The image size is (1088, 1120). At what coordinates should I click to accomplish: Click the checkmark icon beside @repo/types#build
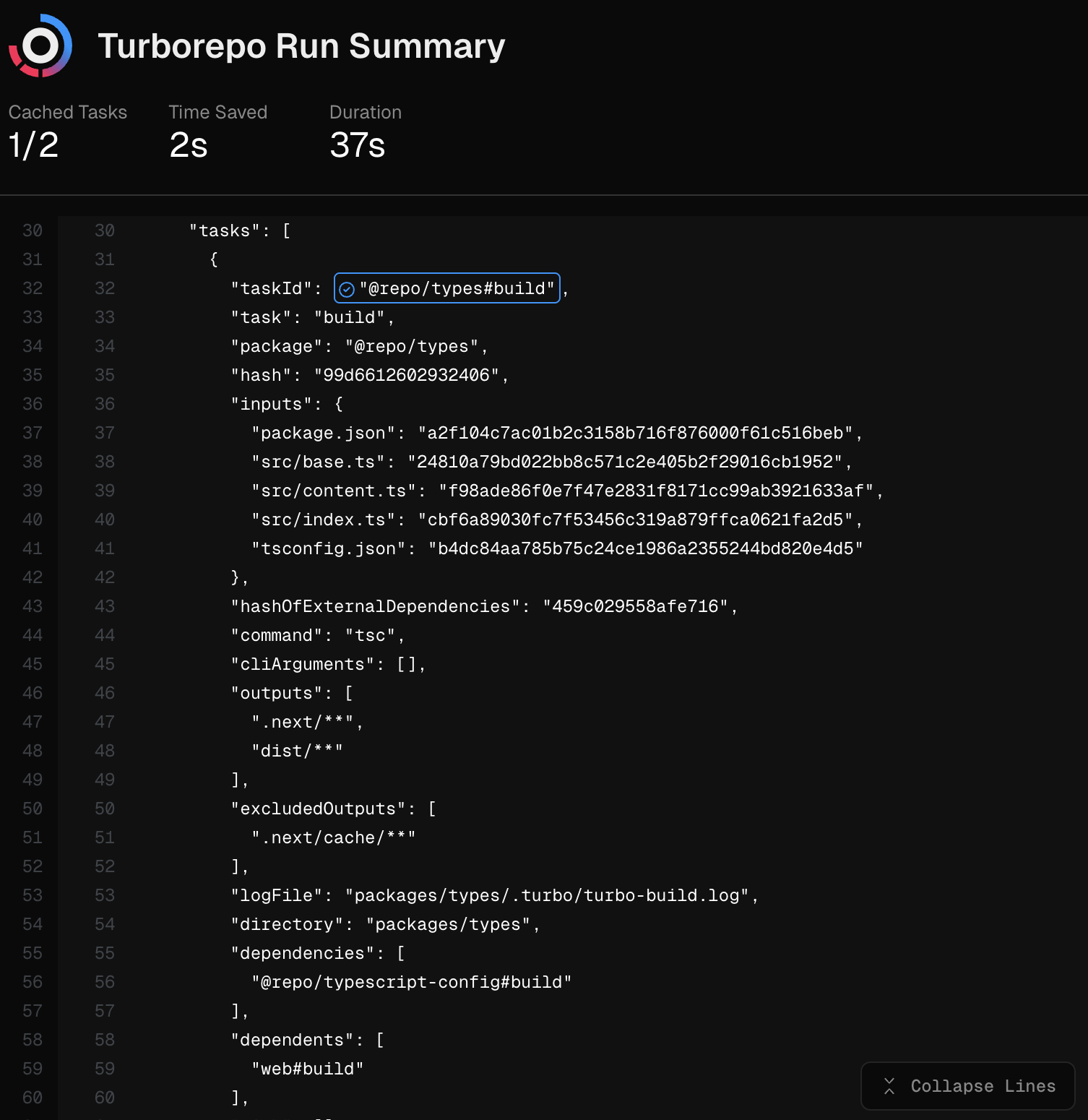347,289
